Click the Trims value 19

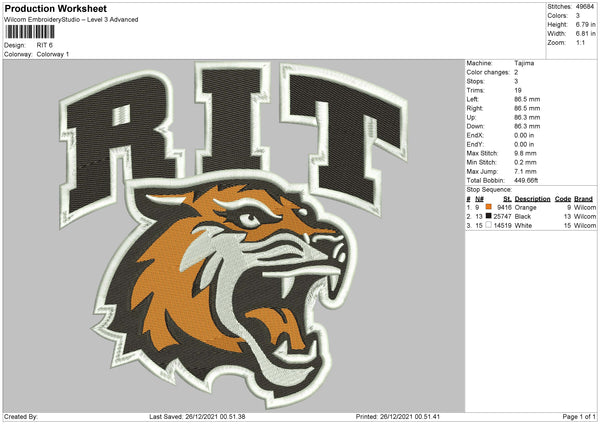click(x=518, y=90)
